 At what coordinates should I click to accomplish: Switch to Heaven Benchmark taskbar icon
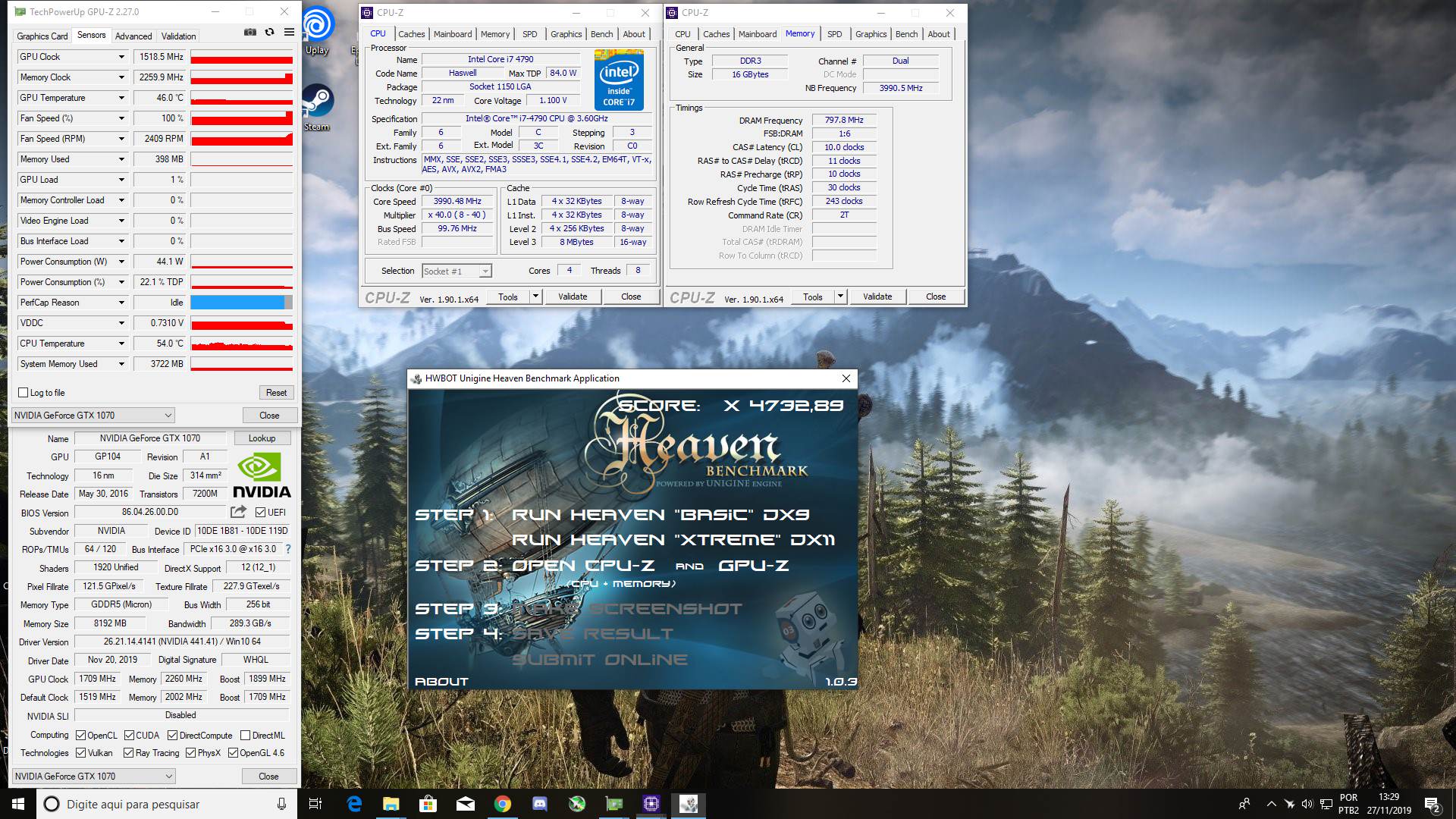pyautogui.click(x=689, y=804)
